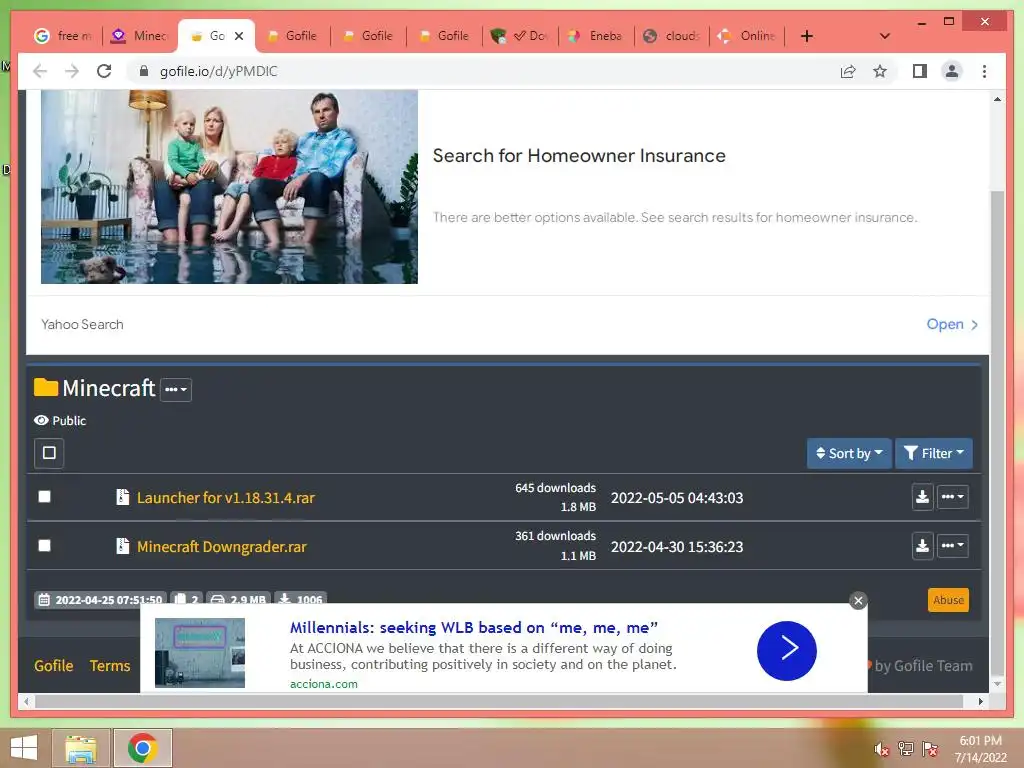Click the vertical page scrollbar thumb
The height and width of the screenshot is (768, 1024).
point(997,433)
